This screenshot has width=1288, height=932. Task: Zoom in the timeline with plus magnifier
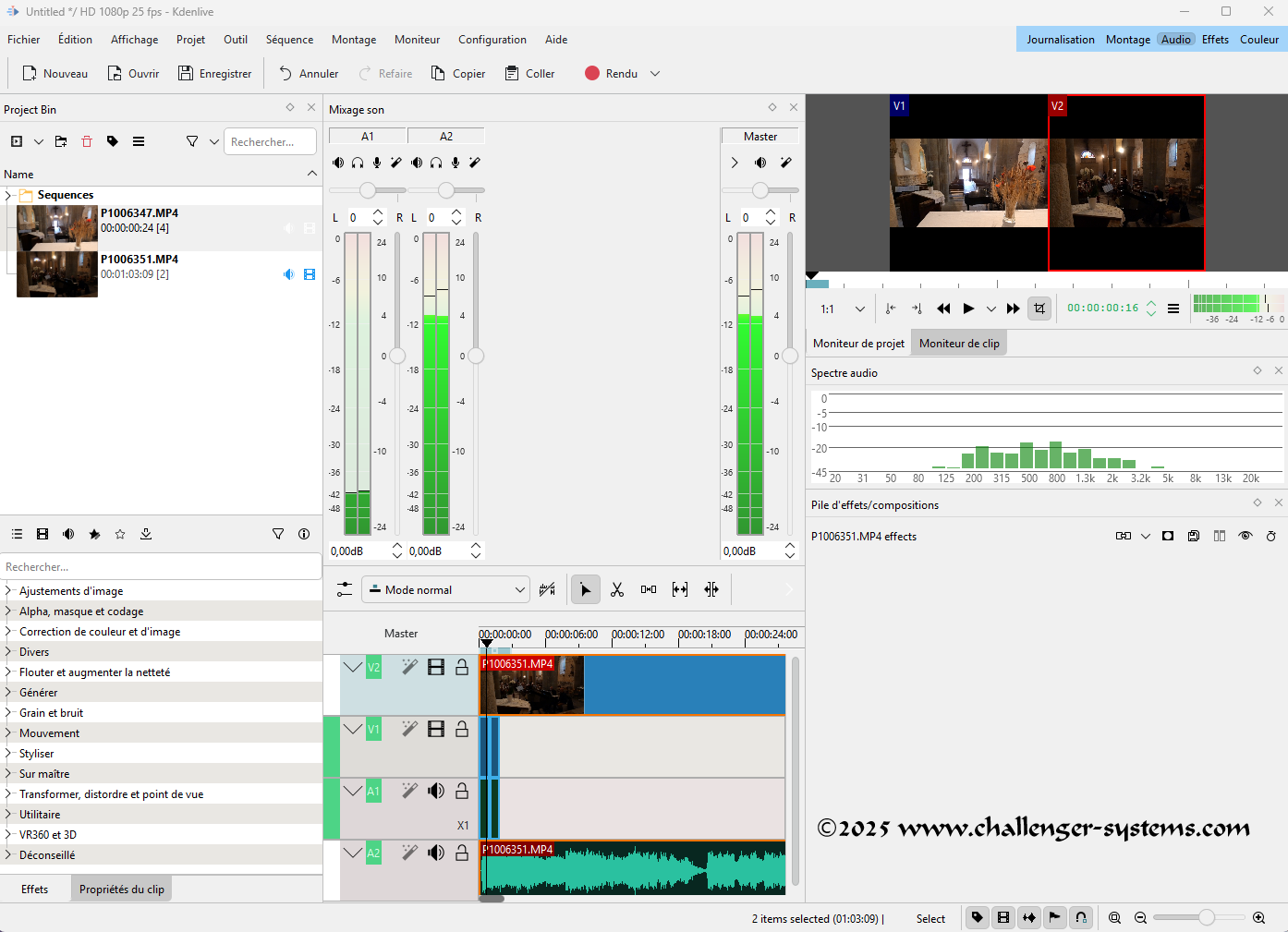tap(1258, 917)
